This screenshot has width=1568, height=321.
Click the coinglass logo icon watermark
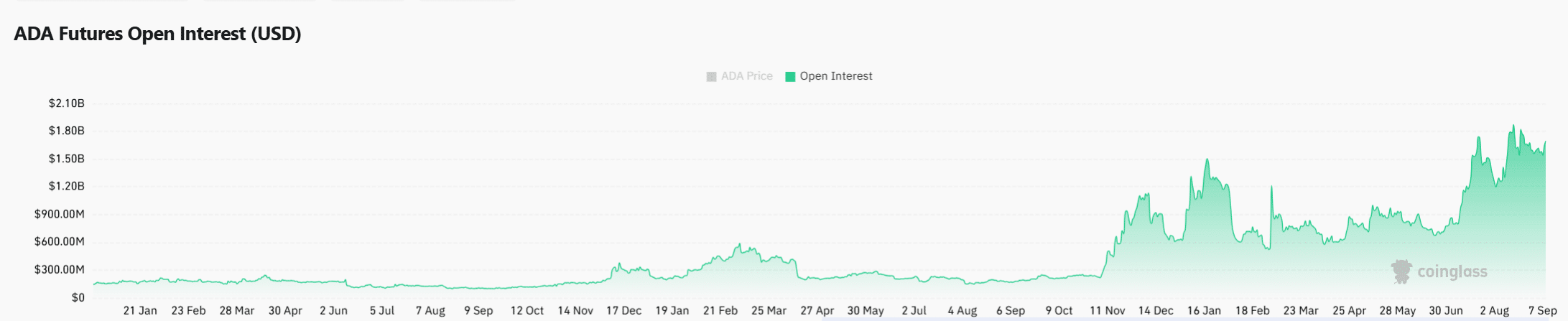(1401, 271)
